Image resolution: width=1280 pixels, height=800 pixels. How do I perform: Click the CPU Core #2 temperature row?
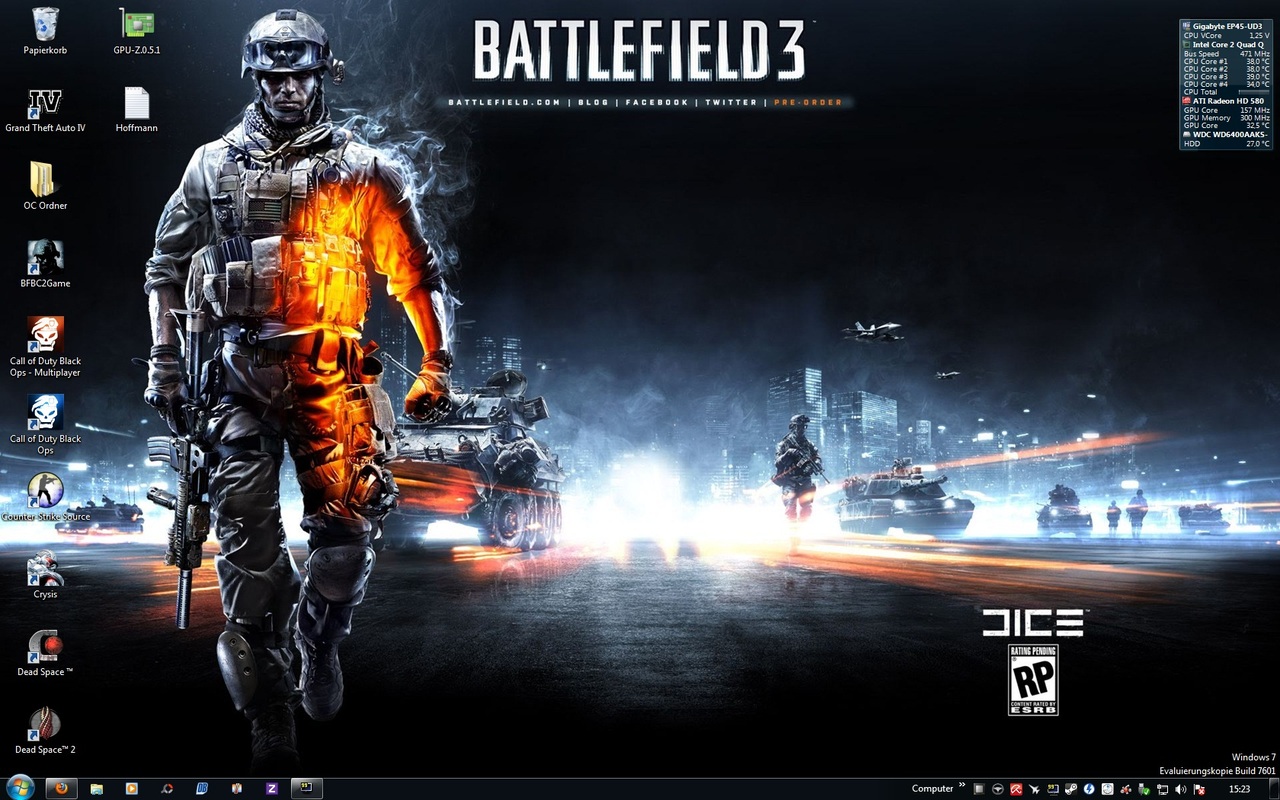pos(1226,69)
